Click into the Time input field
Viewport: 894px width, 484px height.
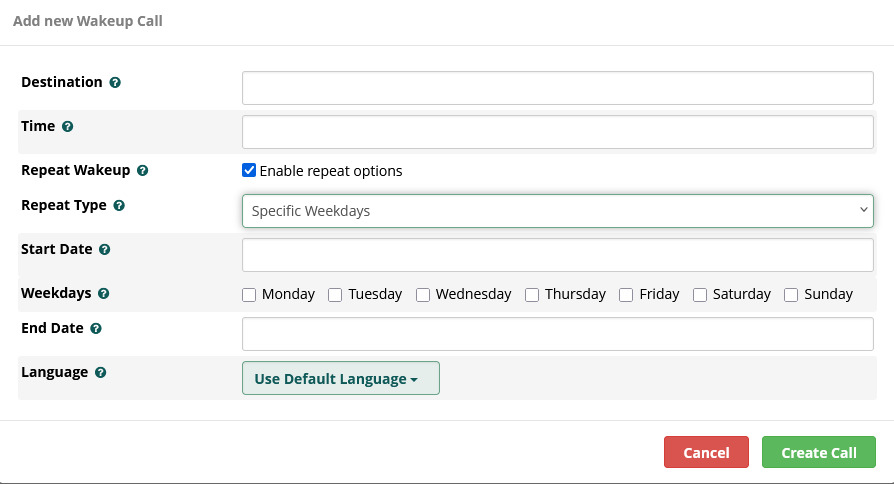click(x=557, y=132)
